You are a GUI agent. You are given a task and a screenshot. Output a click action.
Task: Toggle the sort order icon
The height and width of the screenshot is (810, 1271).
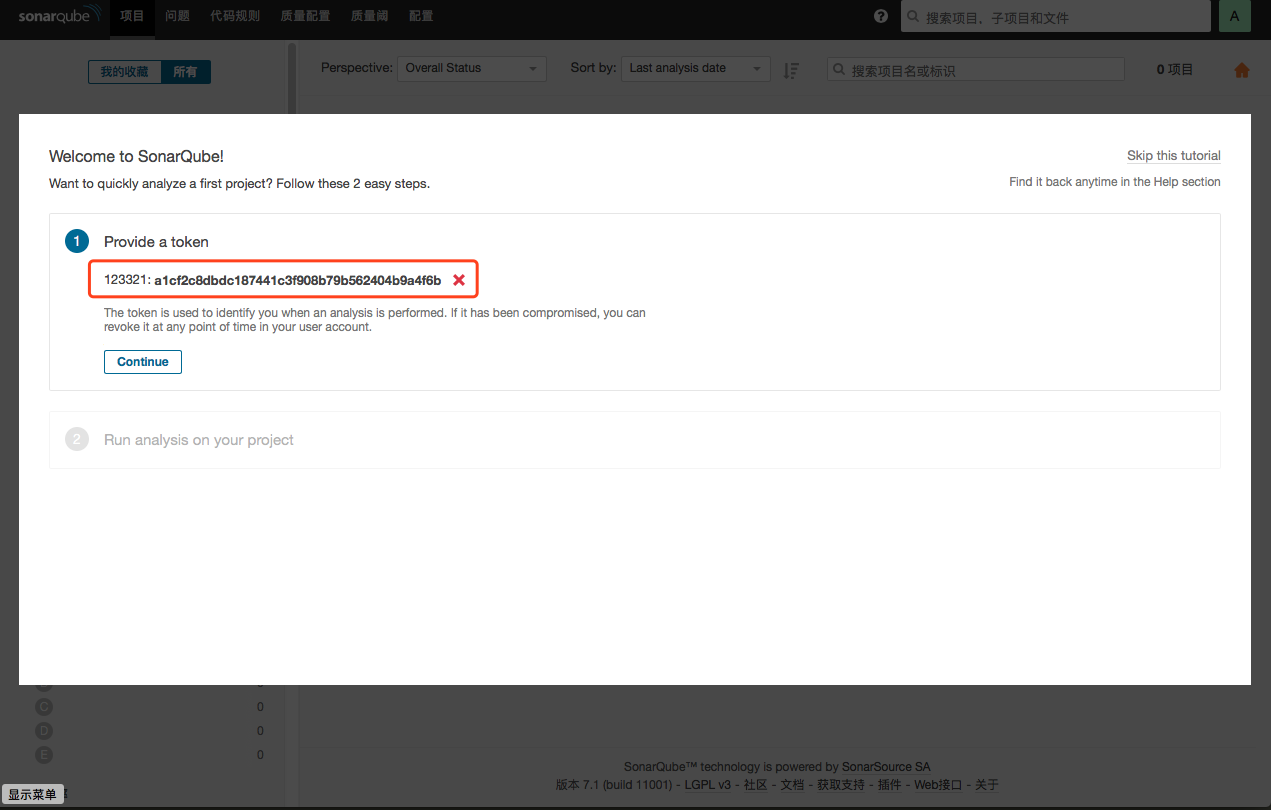[x=791, y=70]
